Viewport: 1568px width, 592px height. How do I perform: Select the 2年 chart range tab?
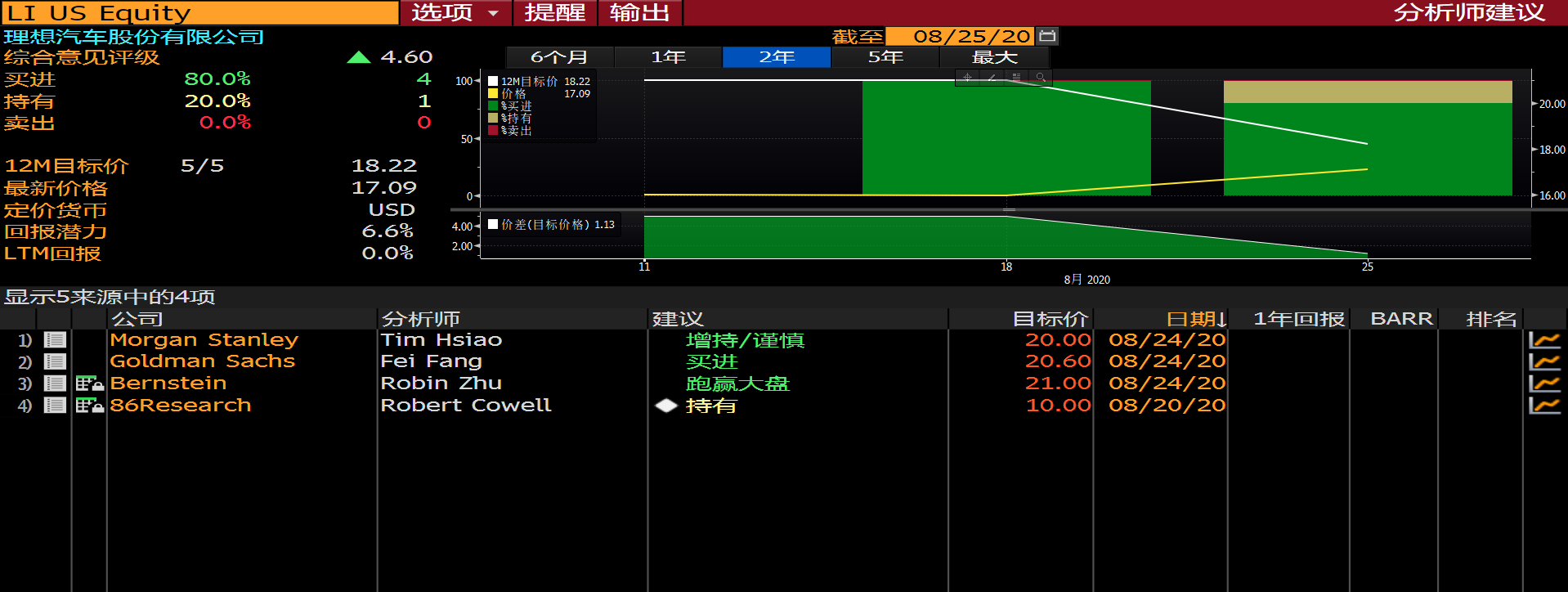777,57
